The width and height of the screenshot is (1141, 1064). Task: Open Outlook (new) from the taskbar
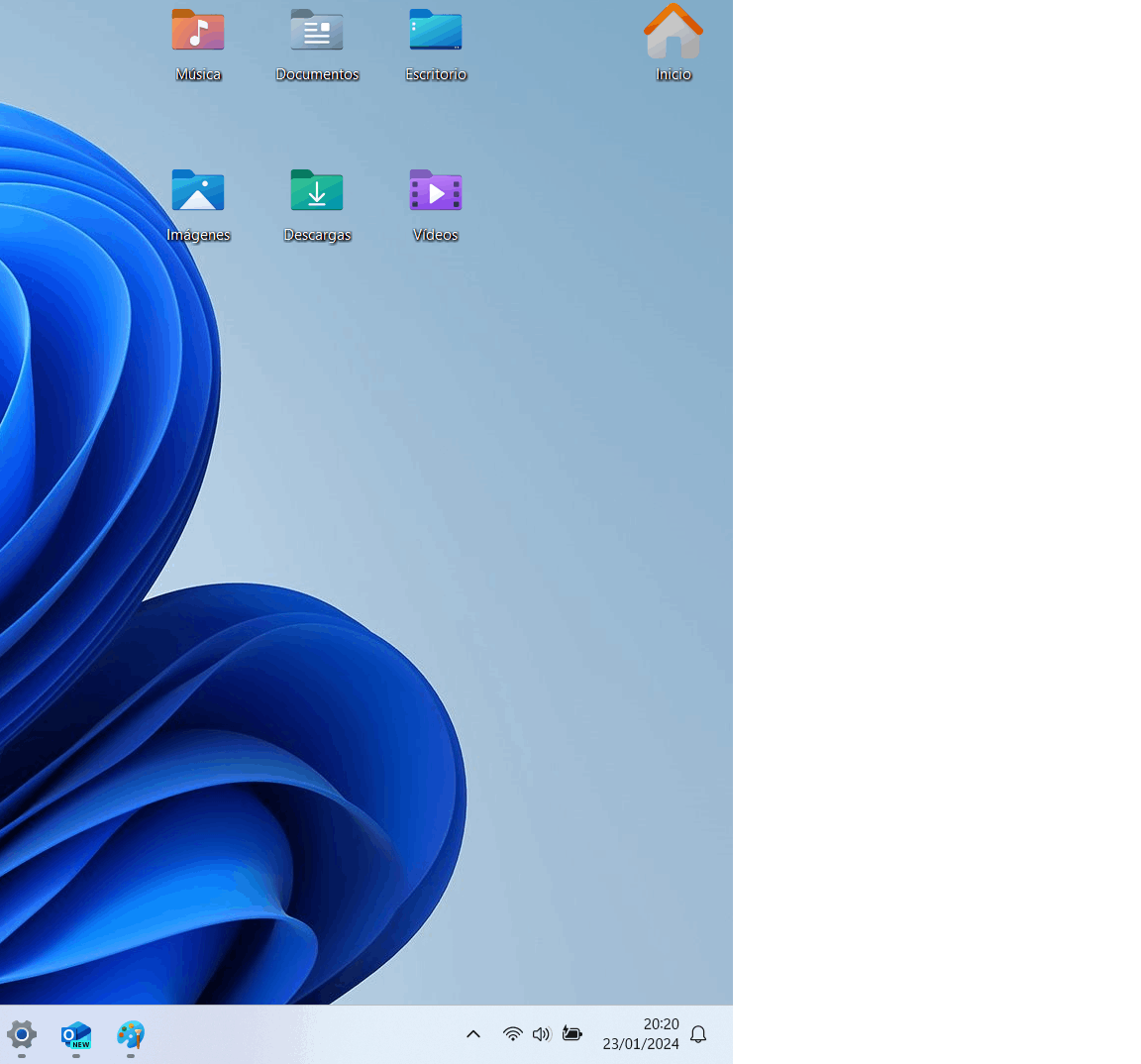(x=76, y=1035)
